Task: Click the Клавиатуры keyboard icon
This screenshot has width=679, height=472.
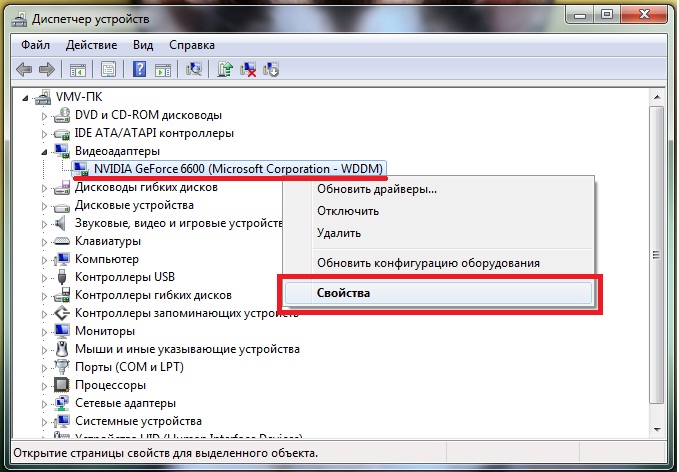Action: click(62, 241)
